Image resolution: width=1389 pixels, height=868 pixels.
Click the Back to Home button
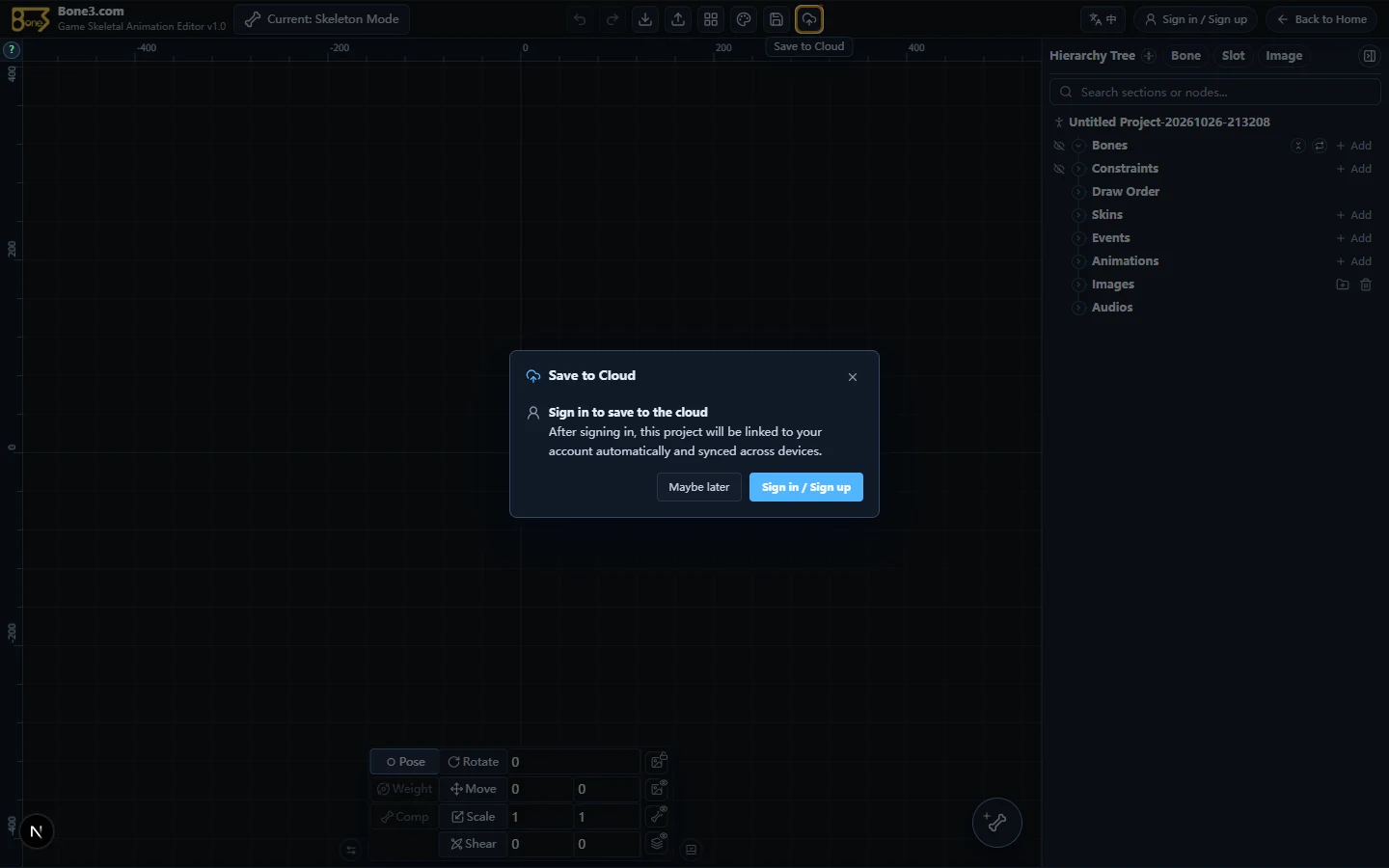[x=1321, y=19]
